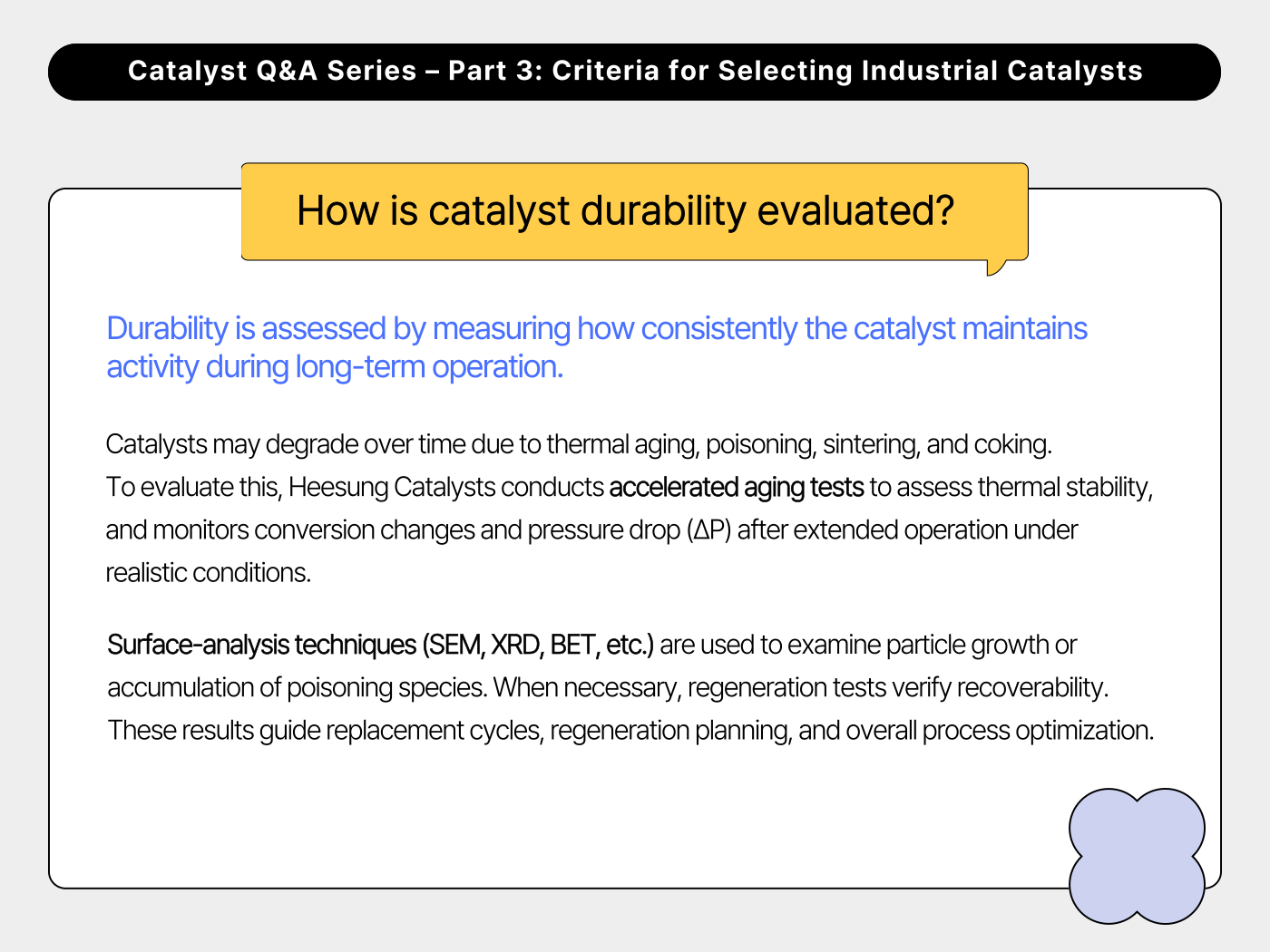
Task: Click "(SEM, XRD, BET, etc.)" abbreviation list
Action: click(x=537, y=645)
